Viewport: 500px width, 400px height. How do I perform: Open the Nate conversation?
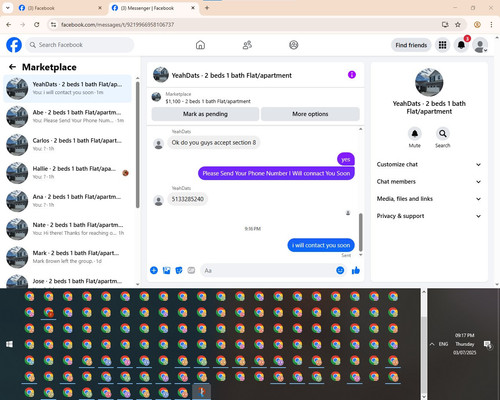click(x=67, y=229)
